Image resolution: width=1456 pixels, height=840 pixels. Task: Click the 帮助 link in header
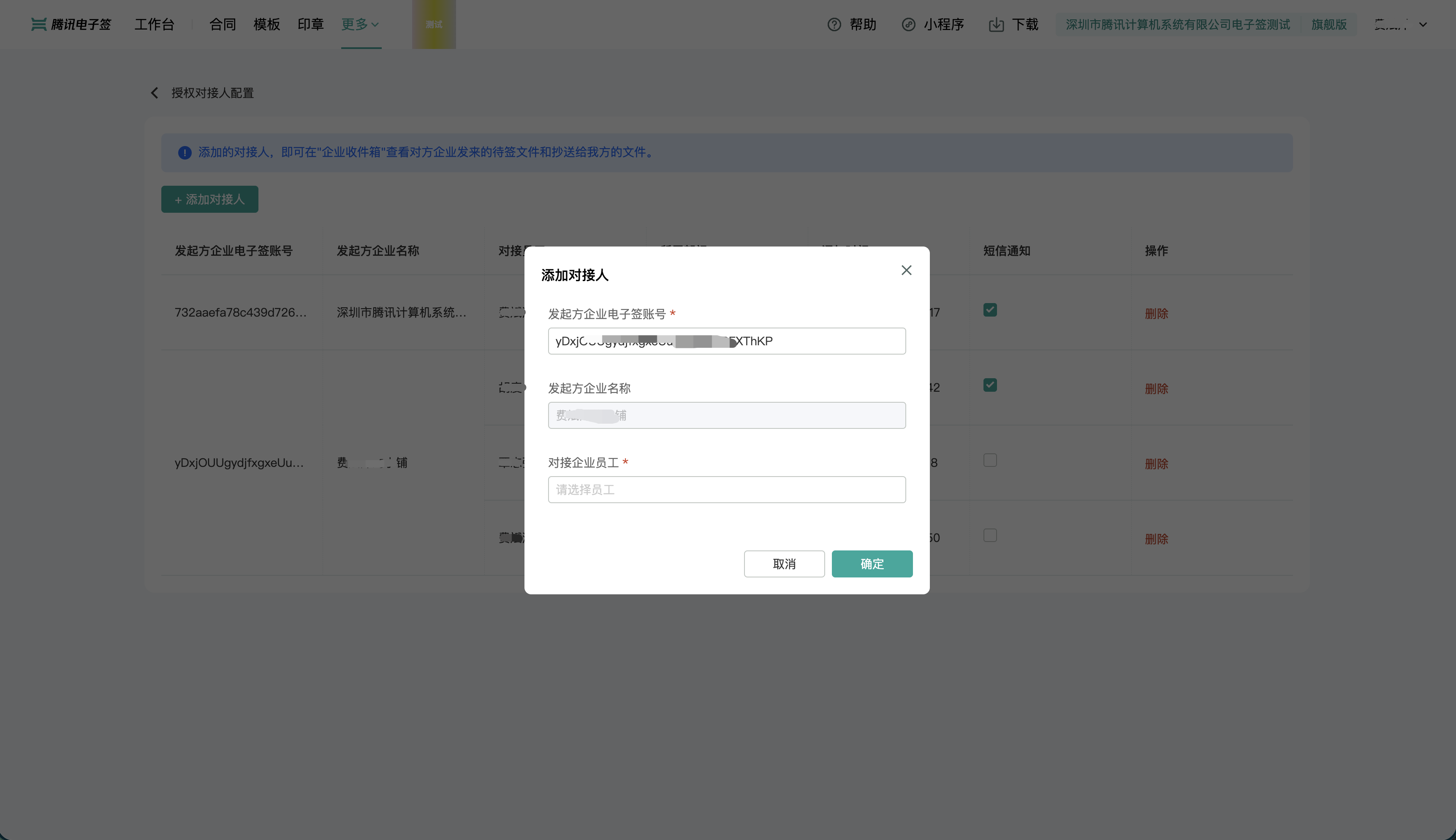[x=863, y=24]
